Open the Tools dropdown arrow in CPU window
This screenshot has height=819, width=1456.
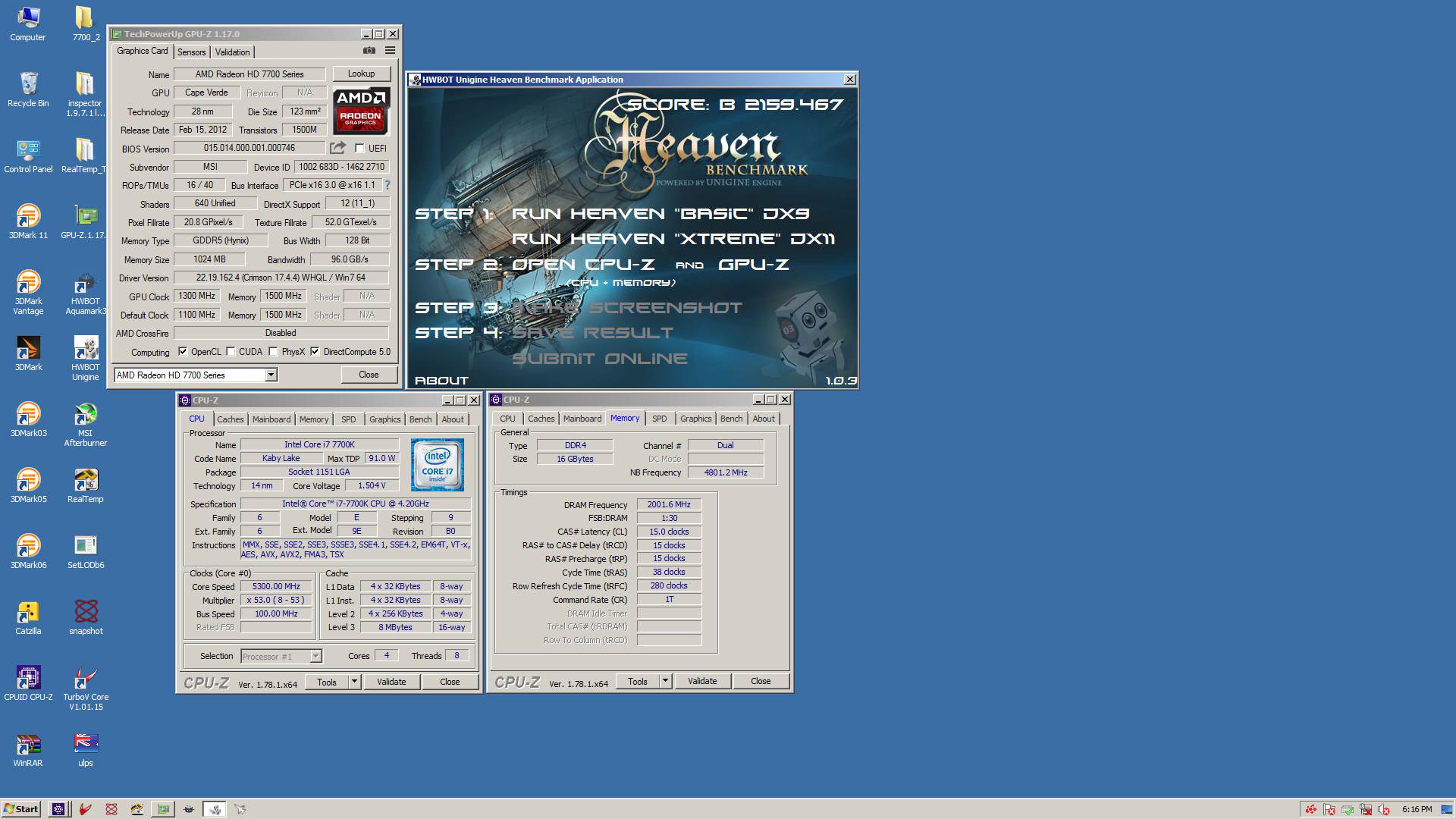[354, 682]
